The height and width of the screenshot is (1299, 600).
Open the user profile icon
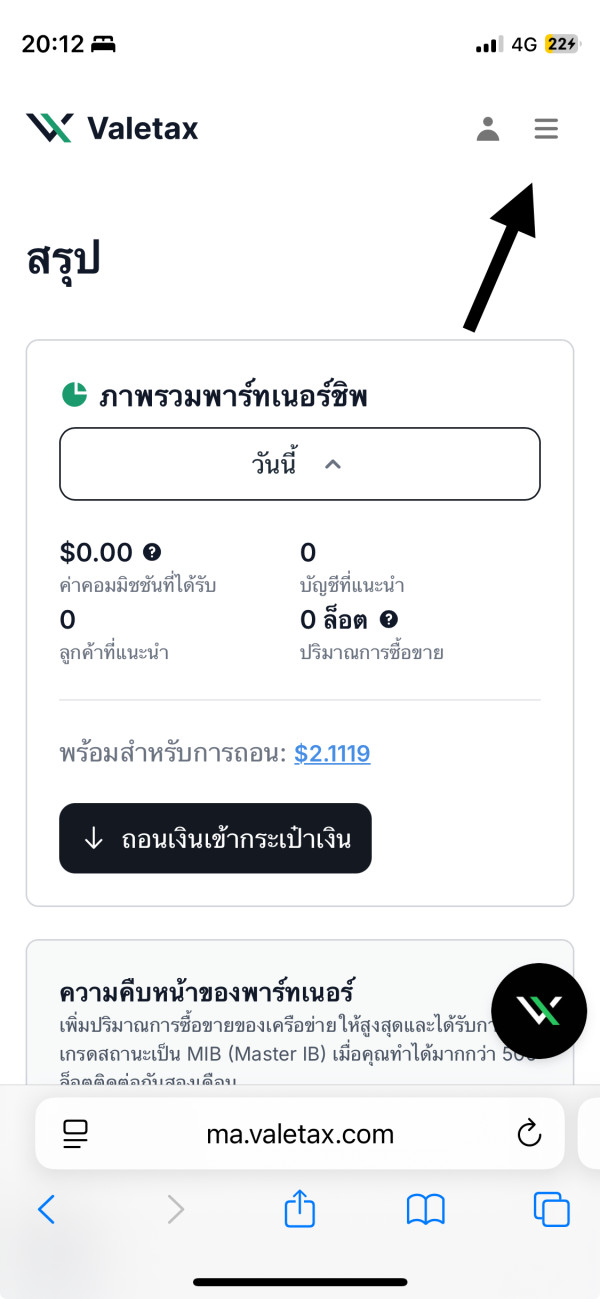coord(488,129)
